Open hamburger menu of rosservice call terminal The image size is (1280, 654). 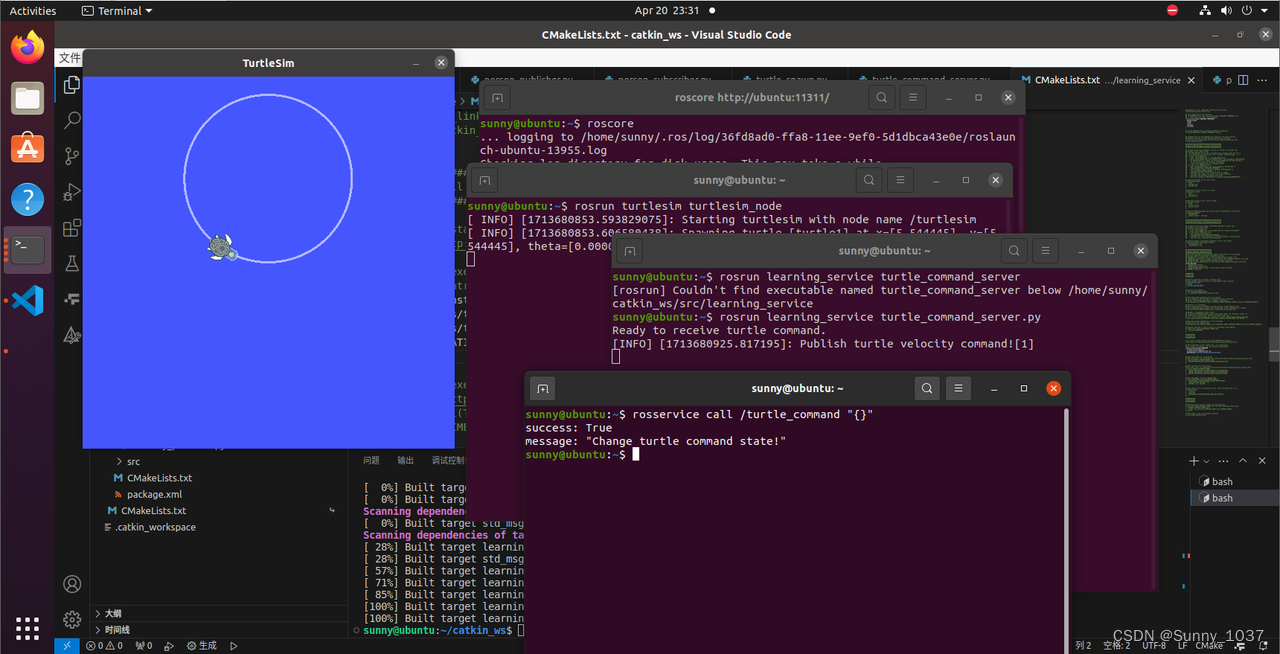click(x=958, y=388)
